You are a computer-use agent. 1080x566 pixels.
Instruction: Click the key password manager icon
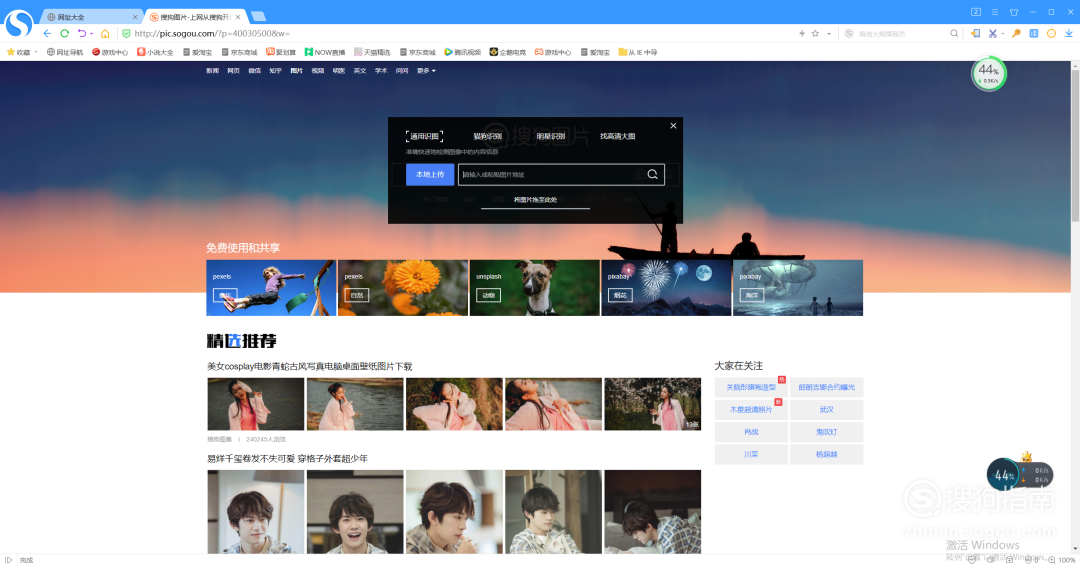point(1016,33)
